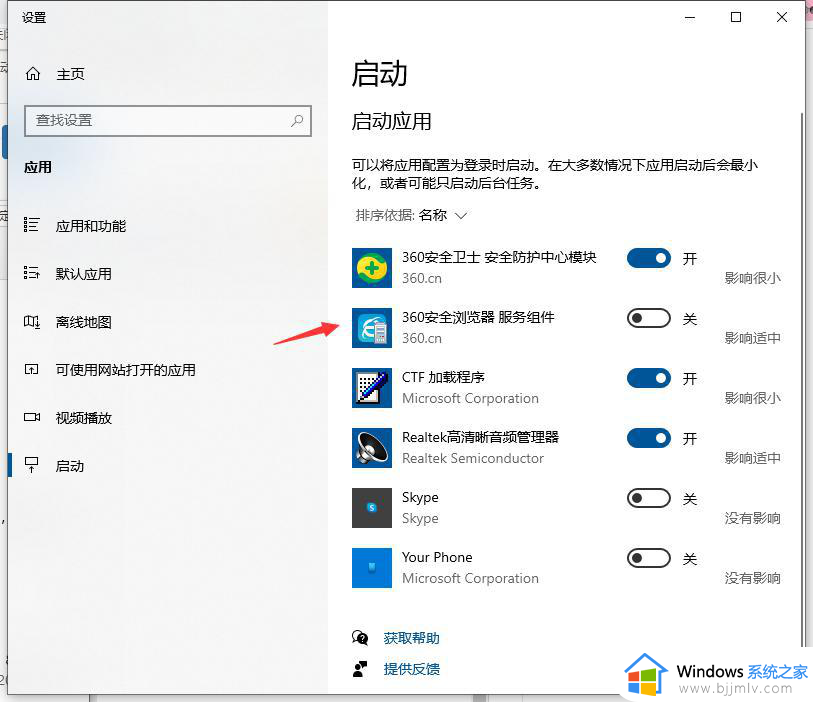Open the 获取帮助 link

pos(411,638)
